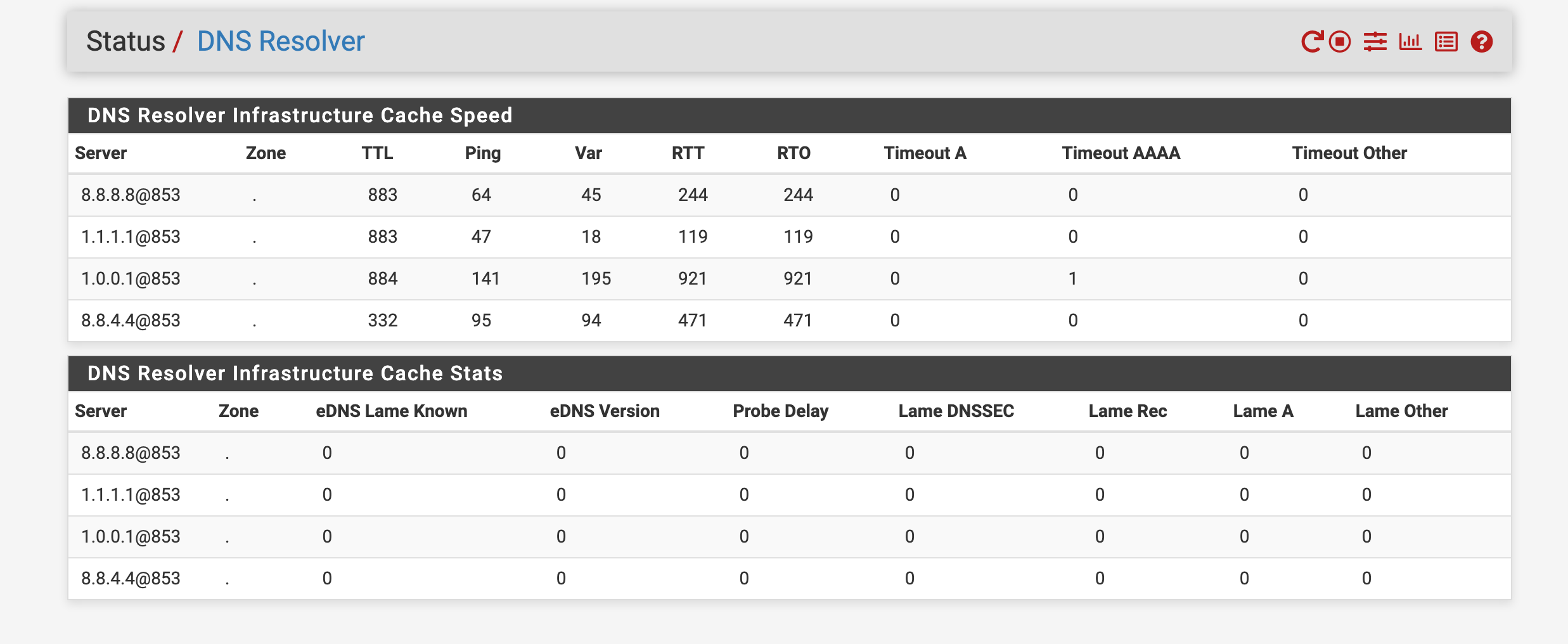Click the Timeout AAAA value 1
Image resolution: width=1568 pixels, height=644 pixels.
[1072, 278]
